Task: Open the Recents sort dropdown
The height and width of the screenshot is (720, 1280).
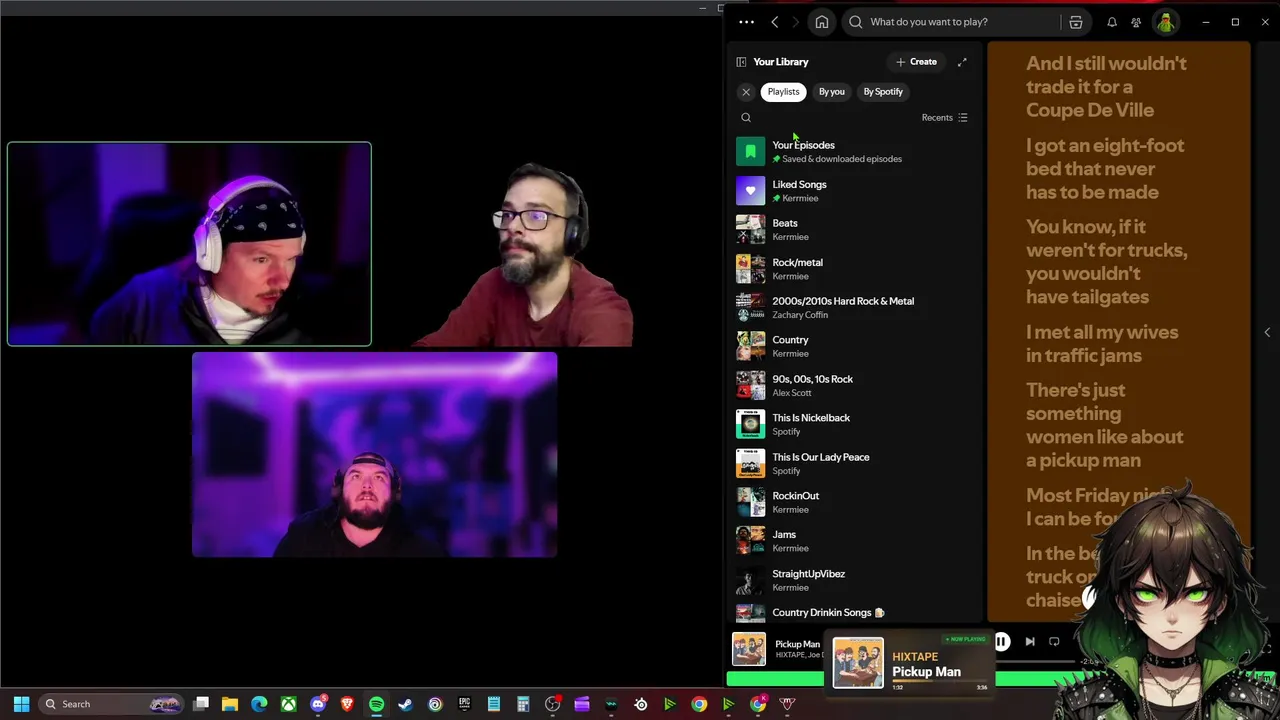Action: pyautogui.click(x=944, y=118)
